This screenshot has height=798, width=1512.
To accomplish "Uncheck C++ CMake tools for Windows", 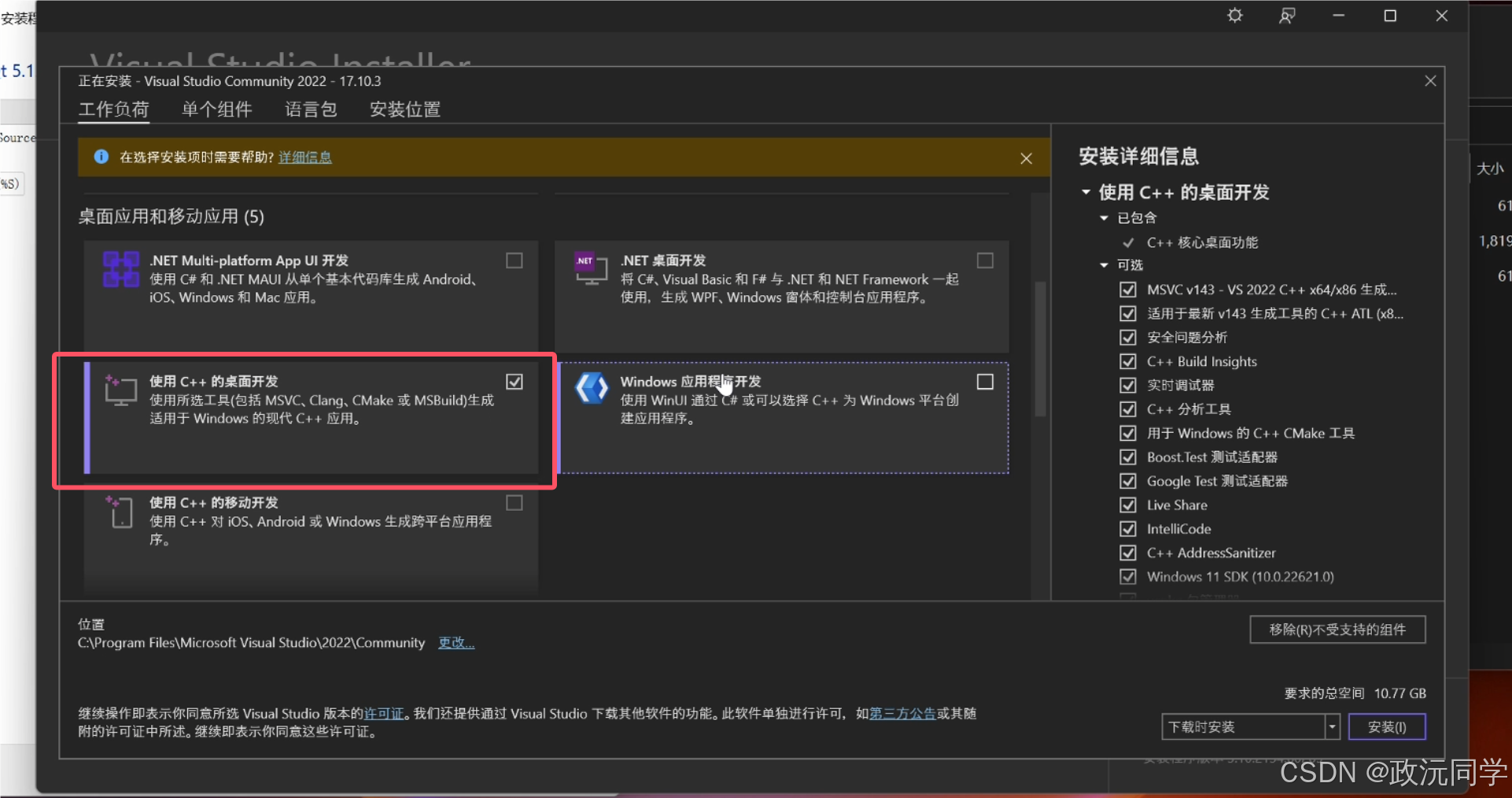I will click(x=1128, y=433).
